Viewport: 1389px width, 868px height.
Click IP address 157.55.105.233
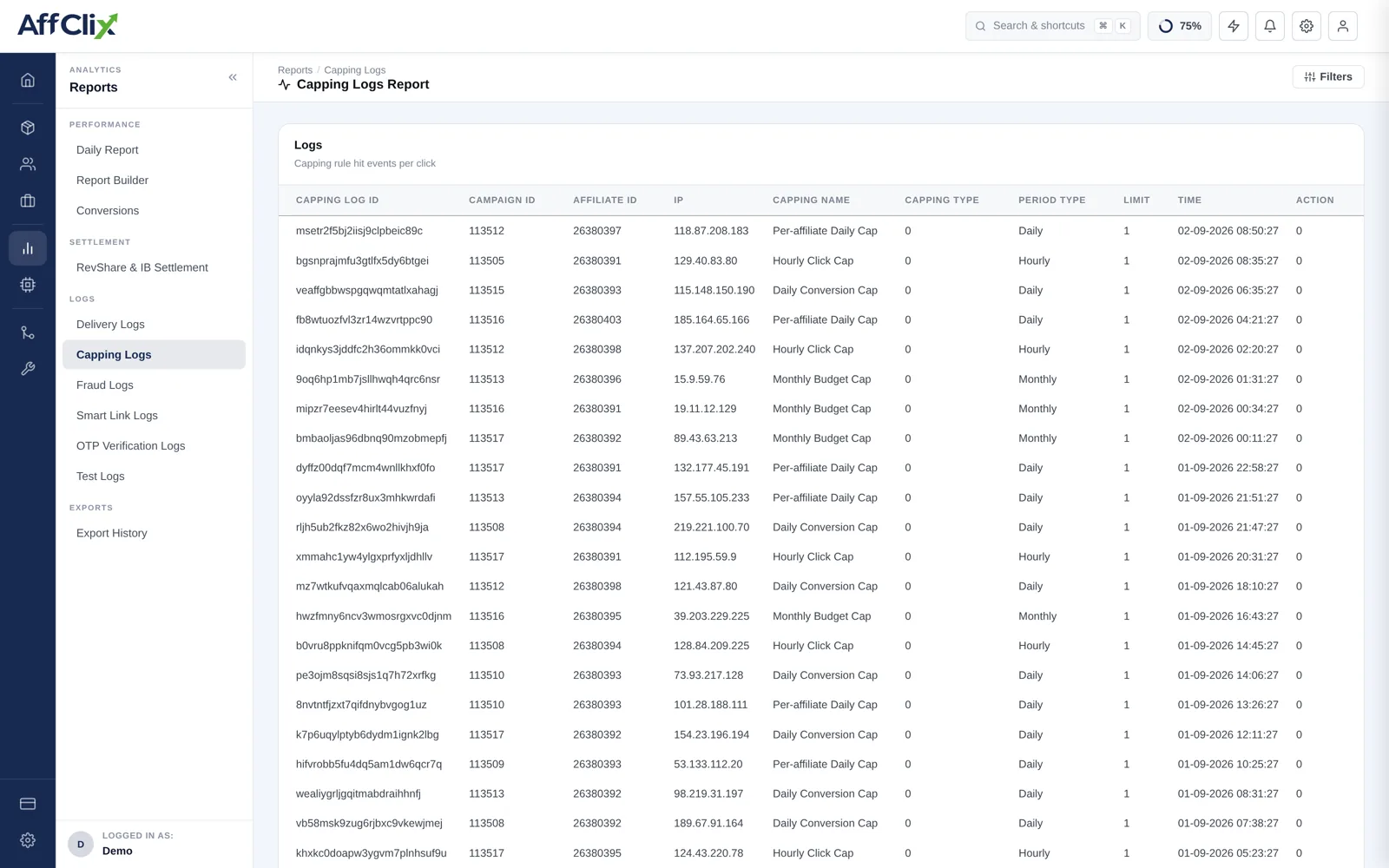click(x=711, y=497)
